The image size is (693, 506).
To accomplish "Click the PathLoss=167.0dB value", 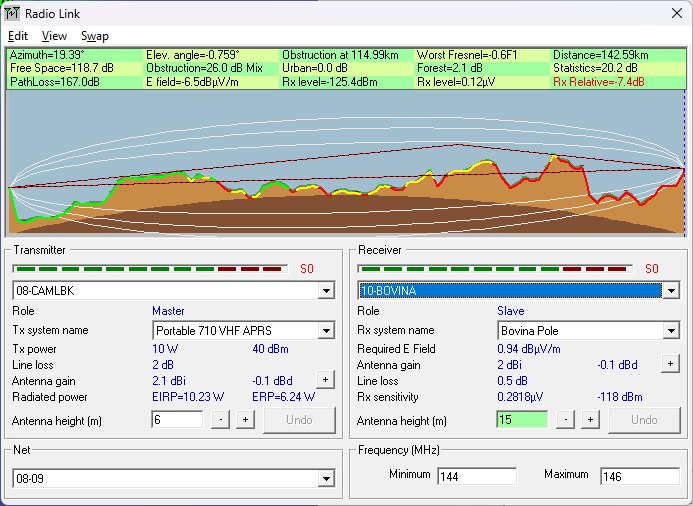I will click(x=55, y=82).
